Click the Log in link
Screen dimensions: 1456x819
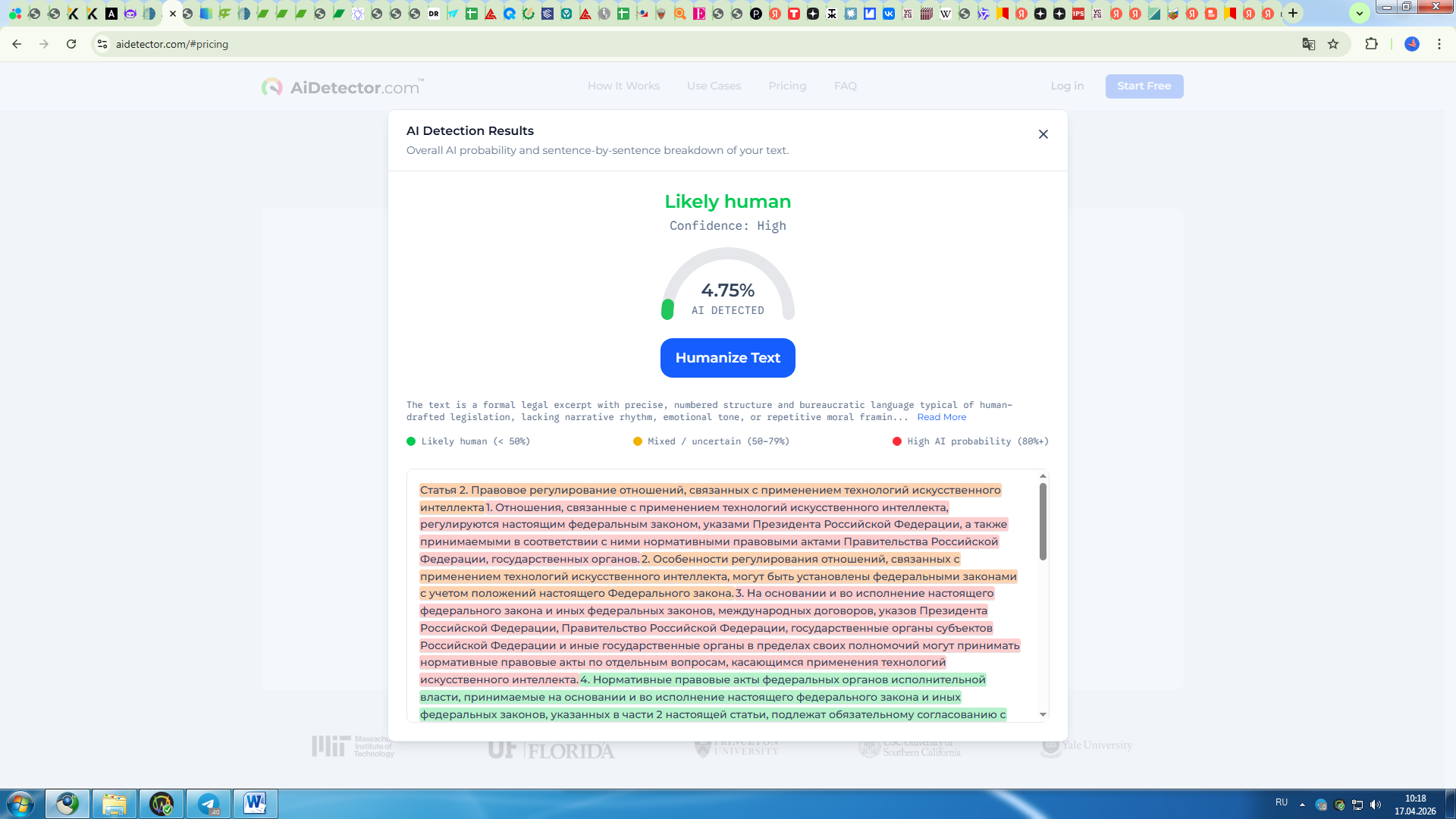click(x=1067, y=86)
